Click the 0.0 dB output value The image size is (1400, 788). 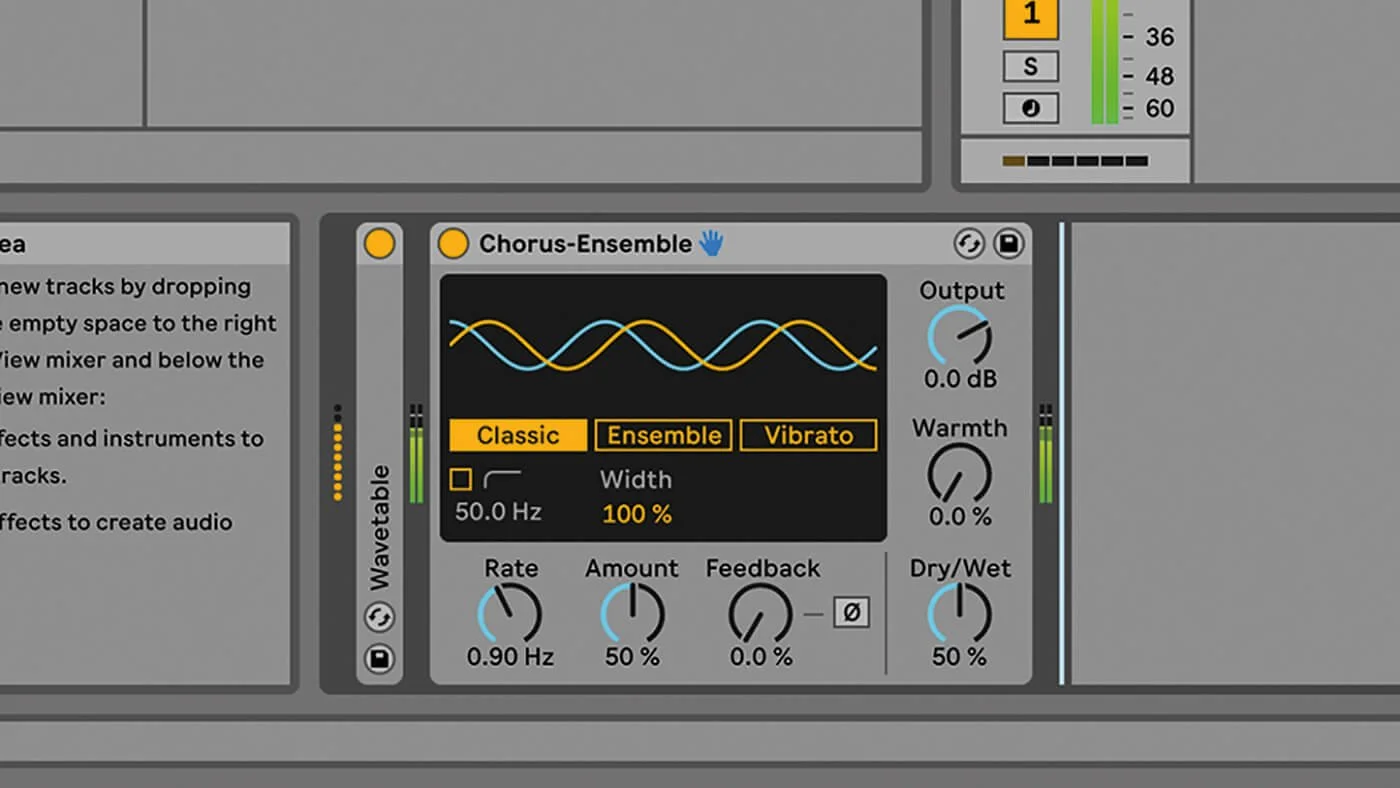click(960, 379)
